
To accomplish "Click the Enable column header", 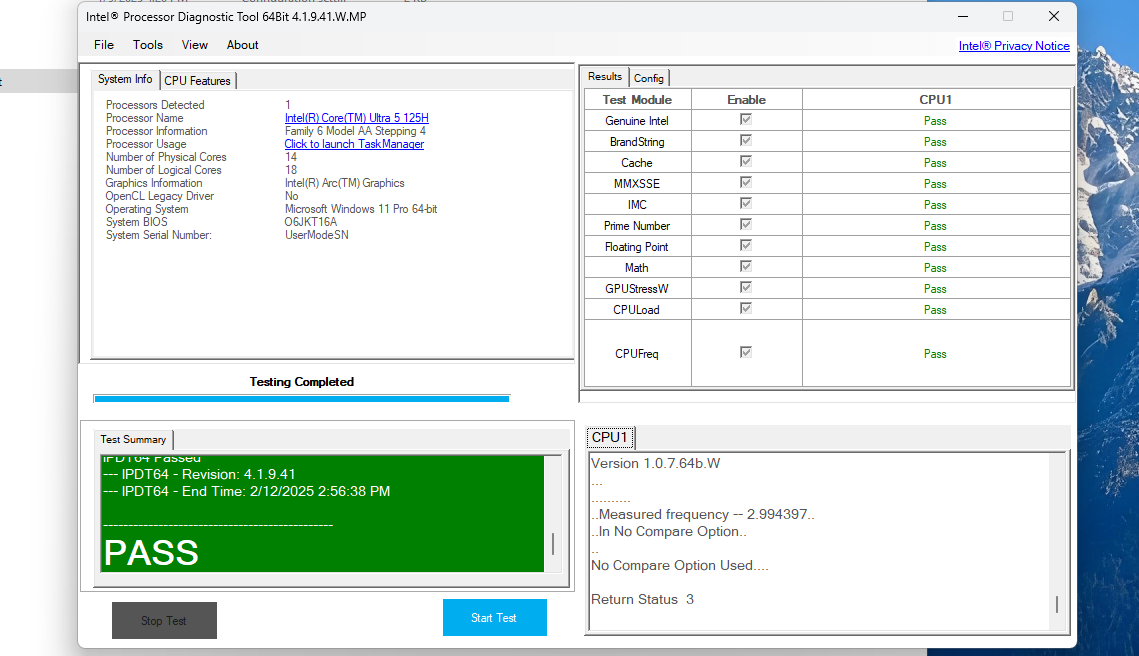I will point(747,100).
